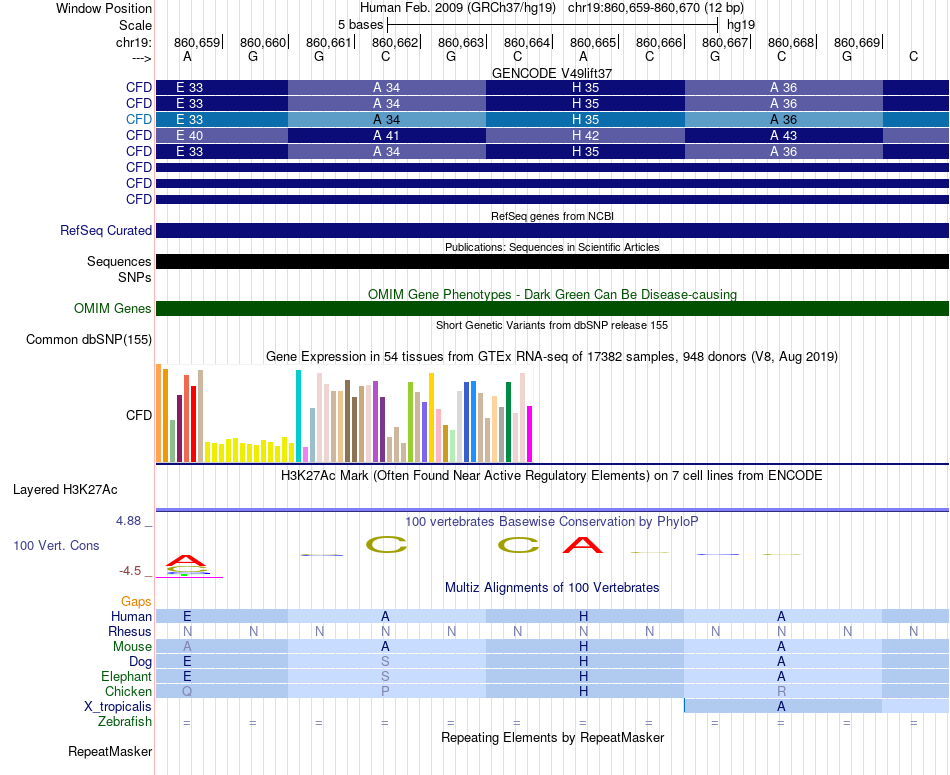Click the magenta last bar in GTEx chart
This screenshot has height=775, width=950.
point(530,434)
